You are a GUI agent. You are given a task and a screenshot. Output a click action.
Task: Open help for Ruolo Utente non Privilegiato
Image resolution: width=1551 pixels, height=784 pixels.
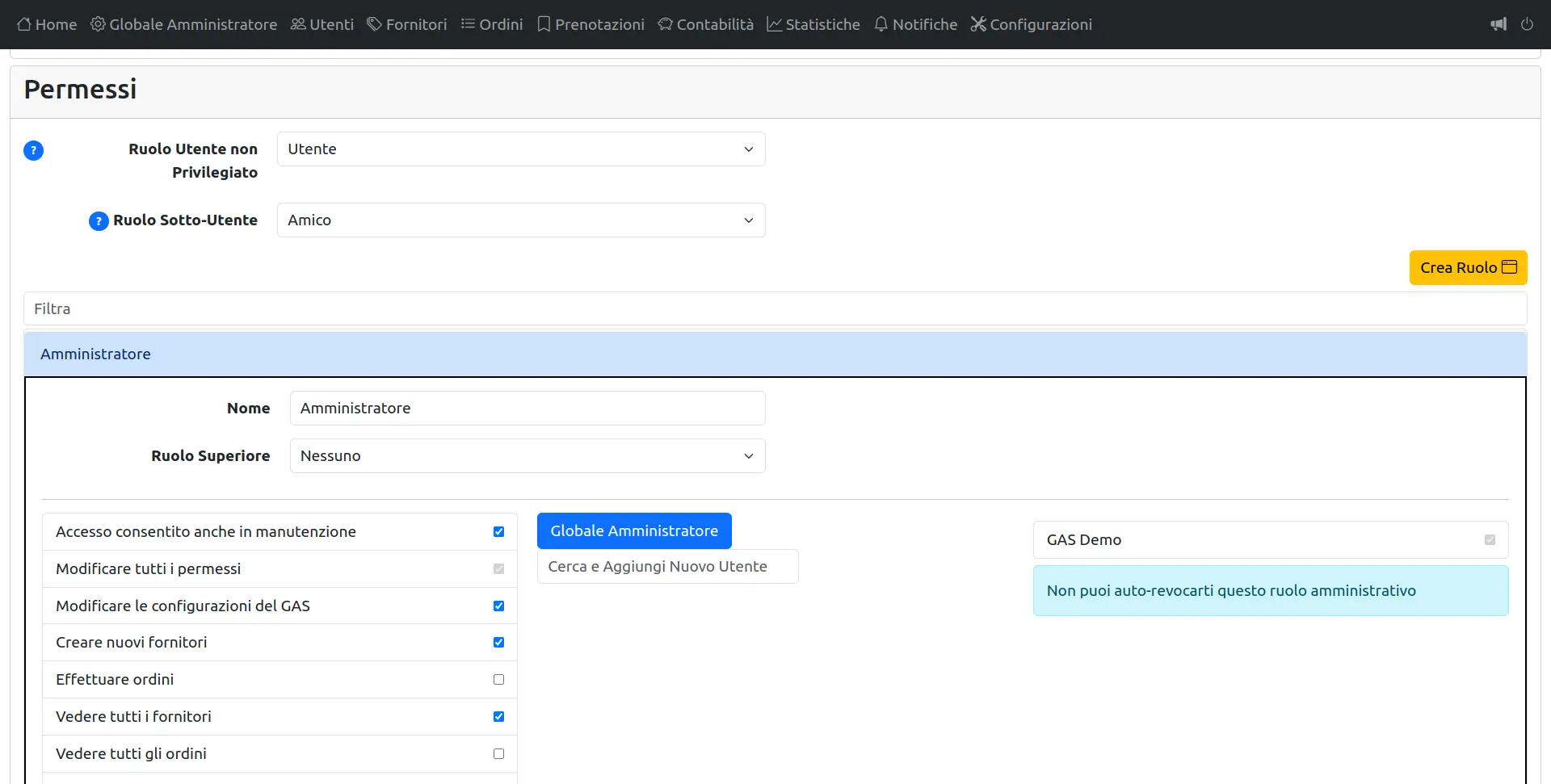coord(33,150)
